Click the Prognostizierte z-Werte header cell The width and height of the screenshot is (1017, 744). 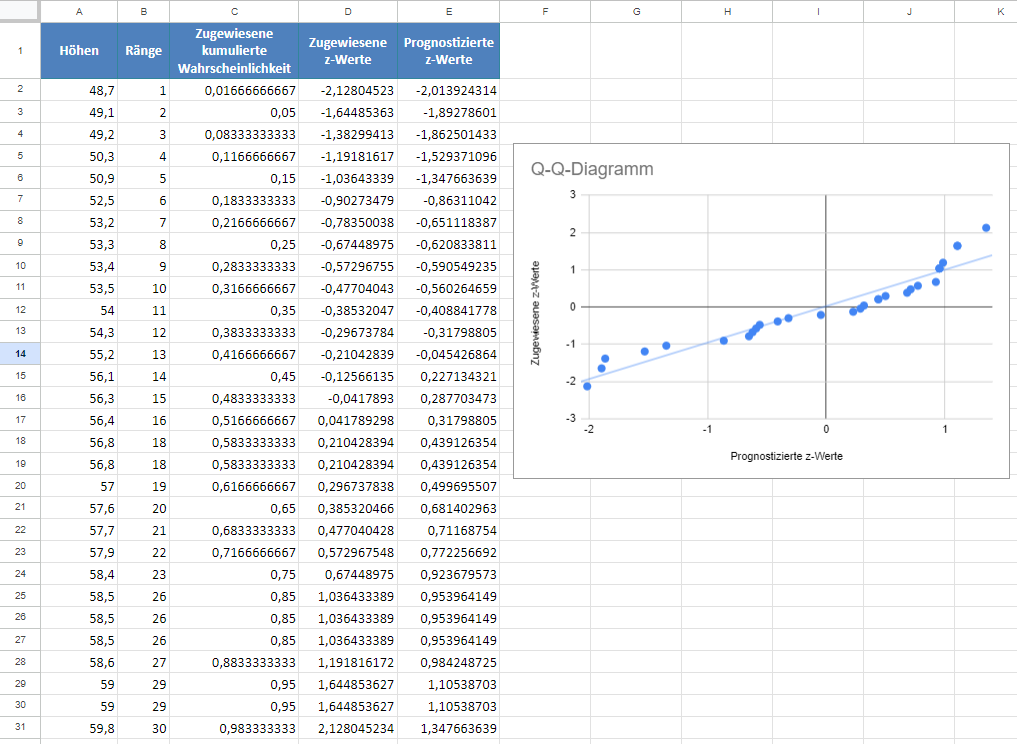pos(449,51)
